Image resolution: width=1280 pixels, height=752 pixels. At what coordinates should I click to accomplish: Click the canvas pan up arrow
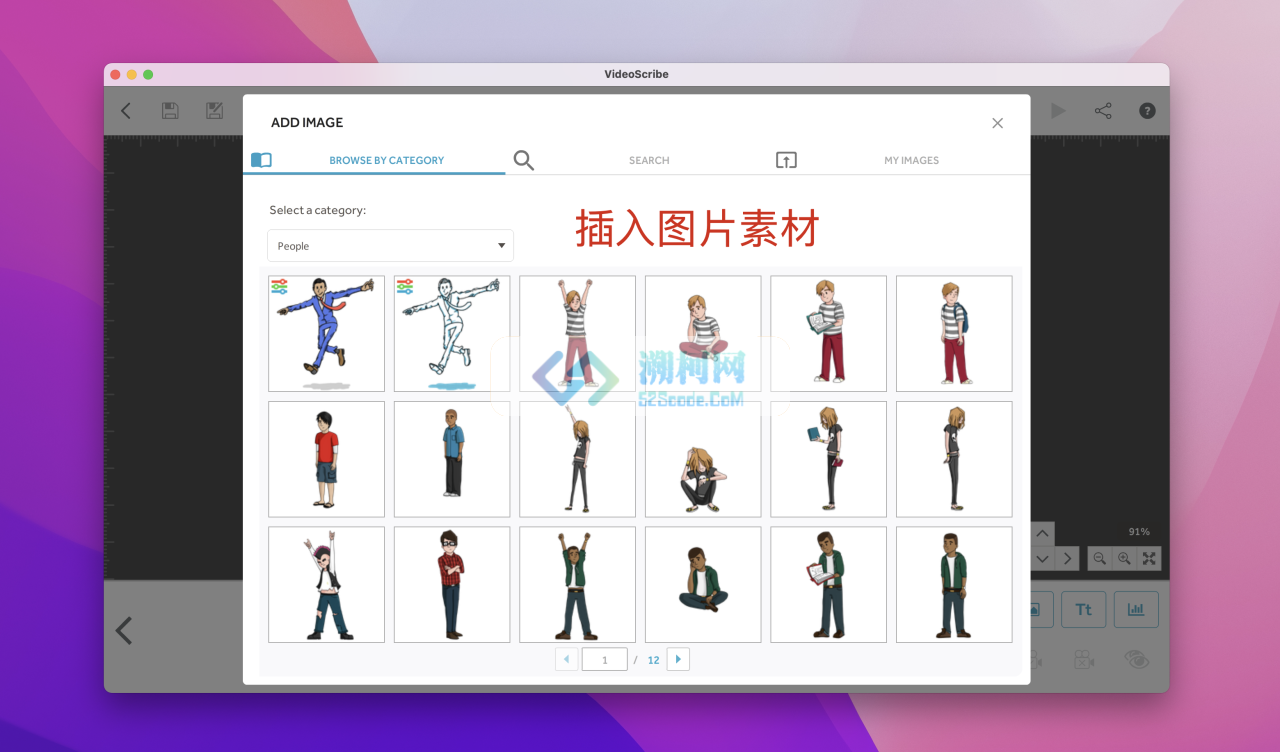pos(1042,534)
